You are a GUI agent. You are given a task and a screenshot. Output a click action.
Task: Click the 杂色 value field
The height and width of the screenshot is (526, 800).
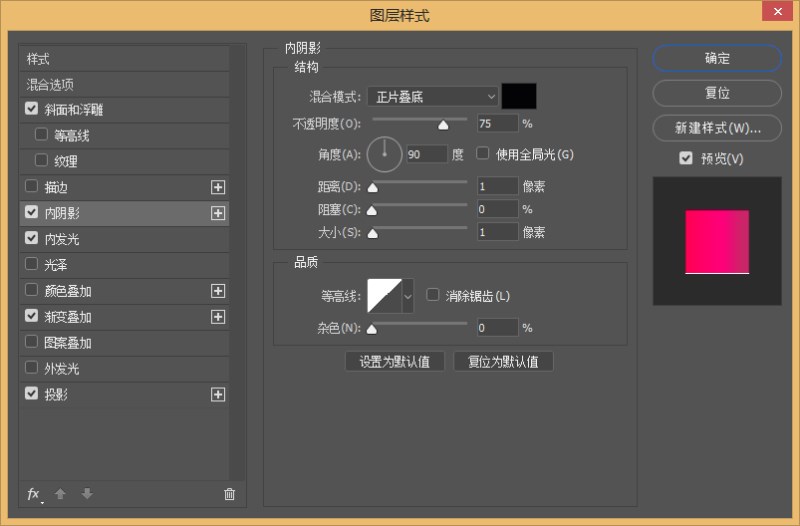click(x=497, y=328)
